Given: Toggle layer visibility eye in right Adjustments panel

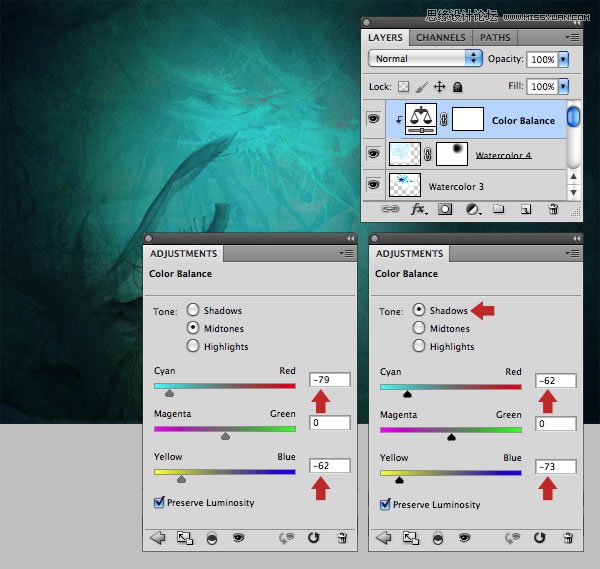Looking at the screenshot, I should 465,538.
